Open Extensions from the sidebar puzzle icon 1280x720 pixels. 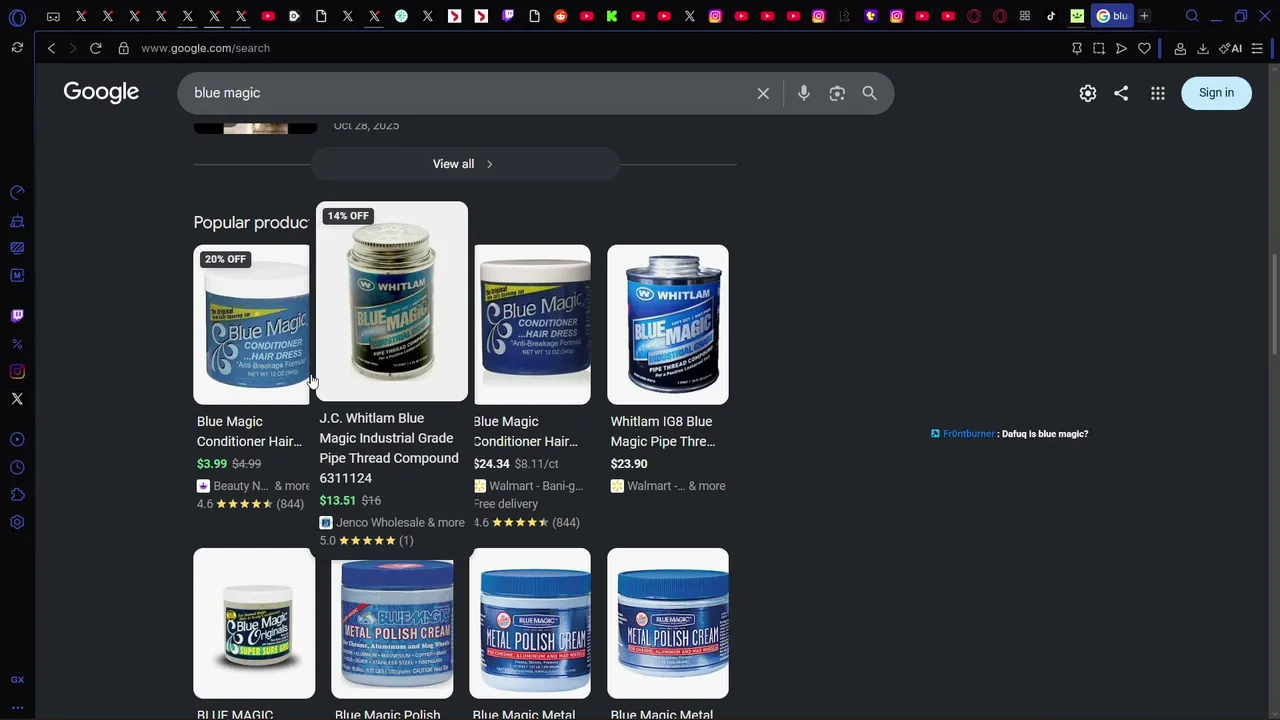pyautogui.click(x=17, y=495)
